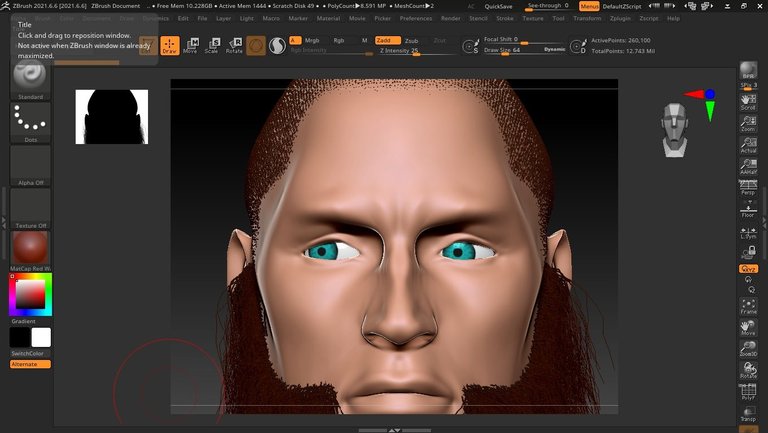Select the Draw mode button
Screen dimensions: 768x433
pyautogui.click(x=169, y=46)
